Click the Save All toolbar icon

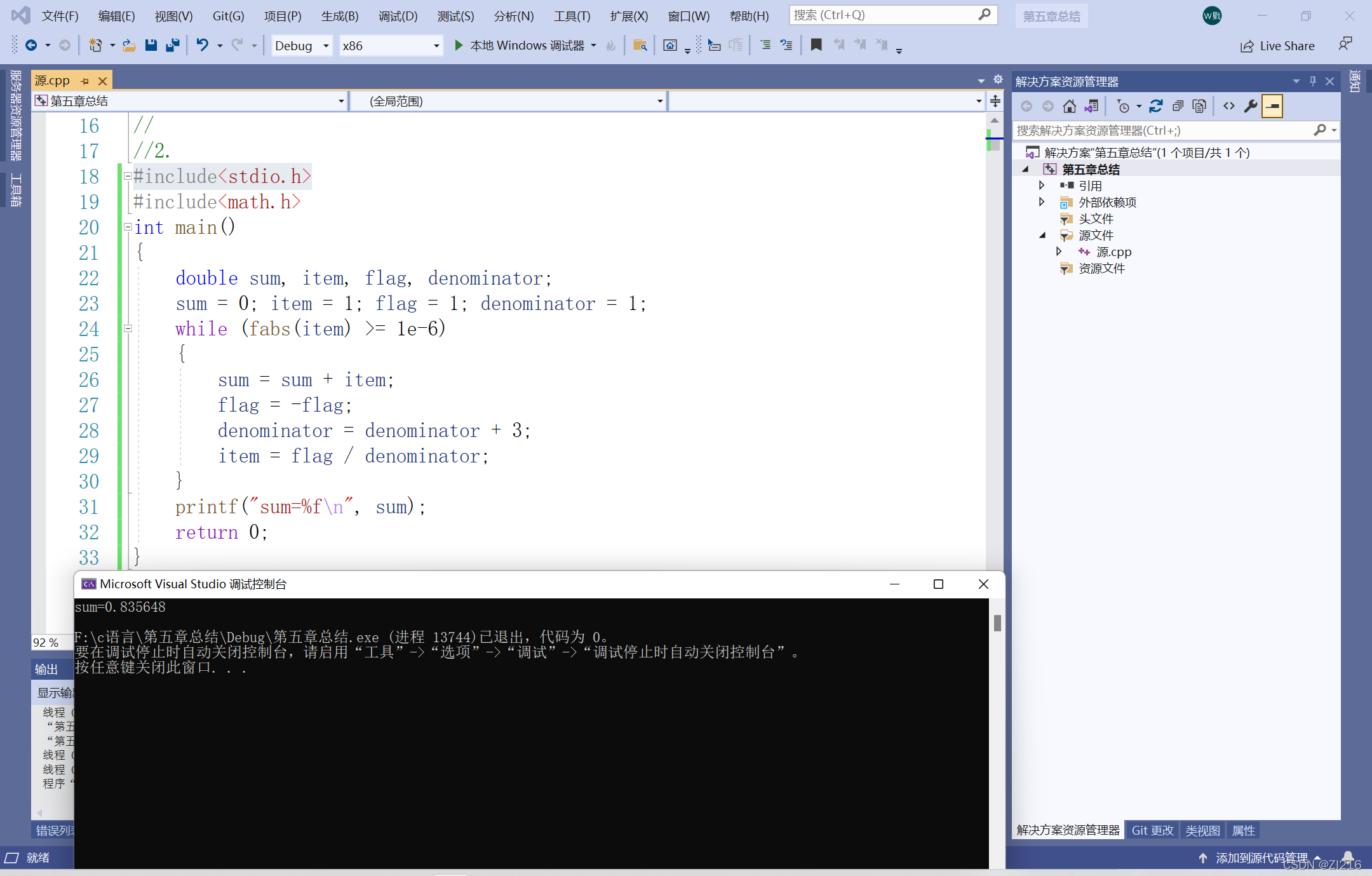point(172,45)
